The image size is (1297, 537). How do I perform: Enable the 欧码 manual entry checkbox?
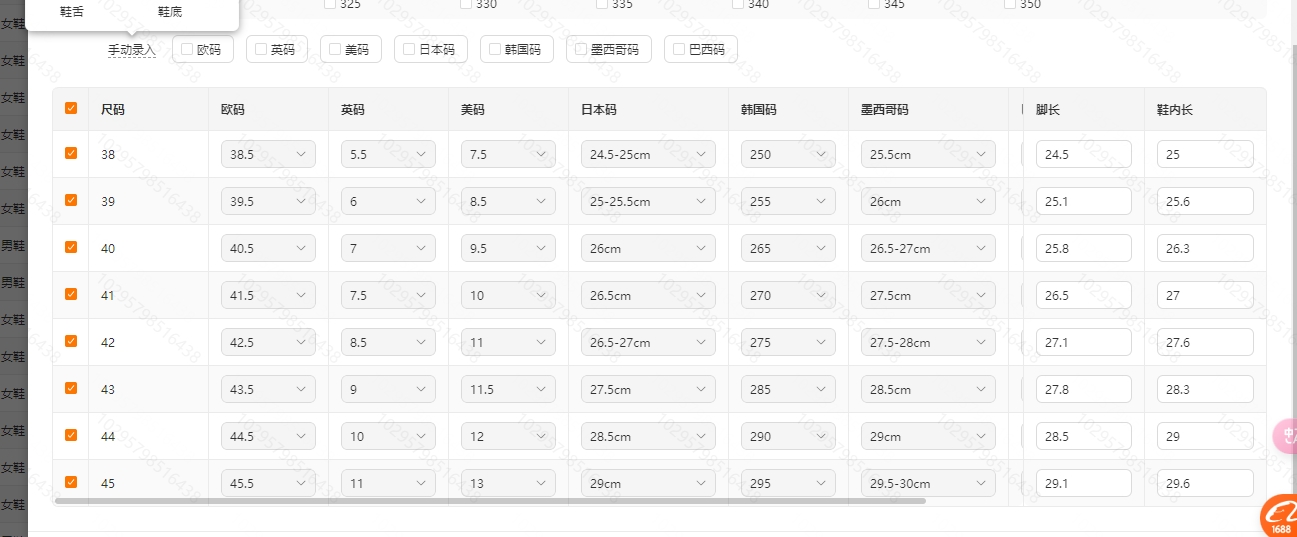point(187,49)
